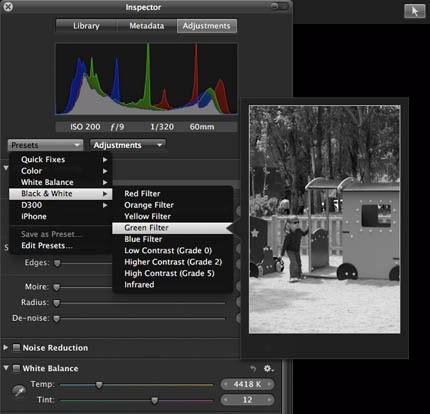The width and height of the screenshot is (430, 414).
Task: Apply the Blue Filter preset
Action: point(172,239)
